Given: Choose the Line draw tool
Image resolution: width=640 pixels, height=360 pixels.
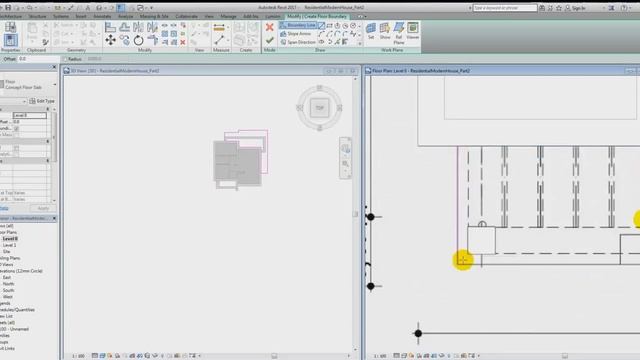Looking at the screenshot, I should (322, 26).
